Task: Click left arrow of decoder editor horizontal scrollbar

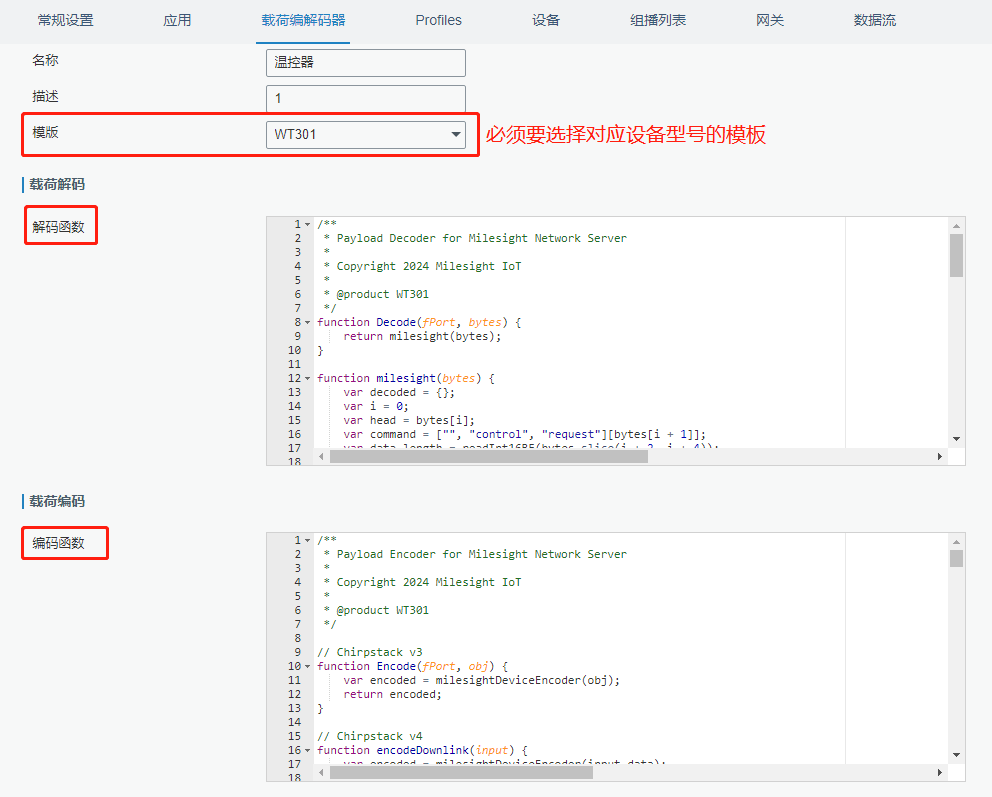Action: point(321,457)
